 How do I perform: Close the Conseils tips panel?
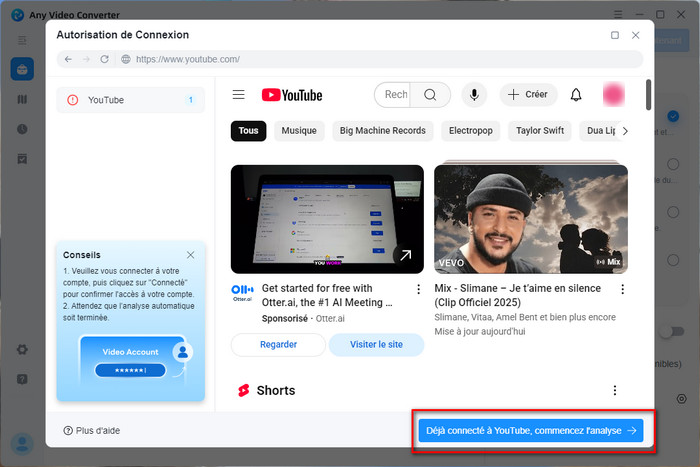[x=191, y=255]
